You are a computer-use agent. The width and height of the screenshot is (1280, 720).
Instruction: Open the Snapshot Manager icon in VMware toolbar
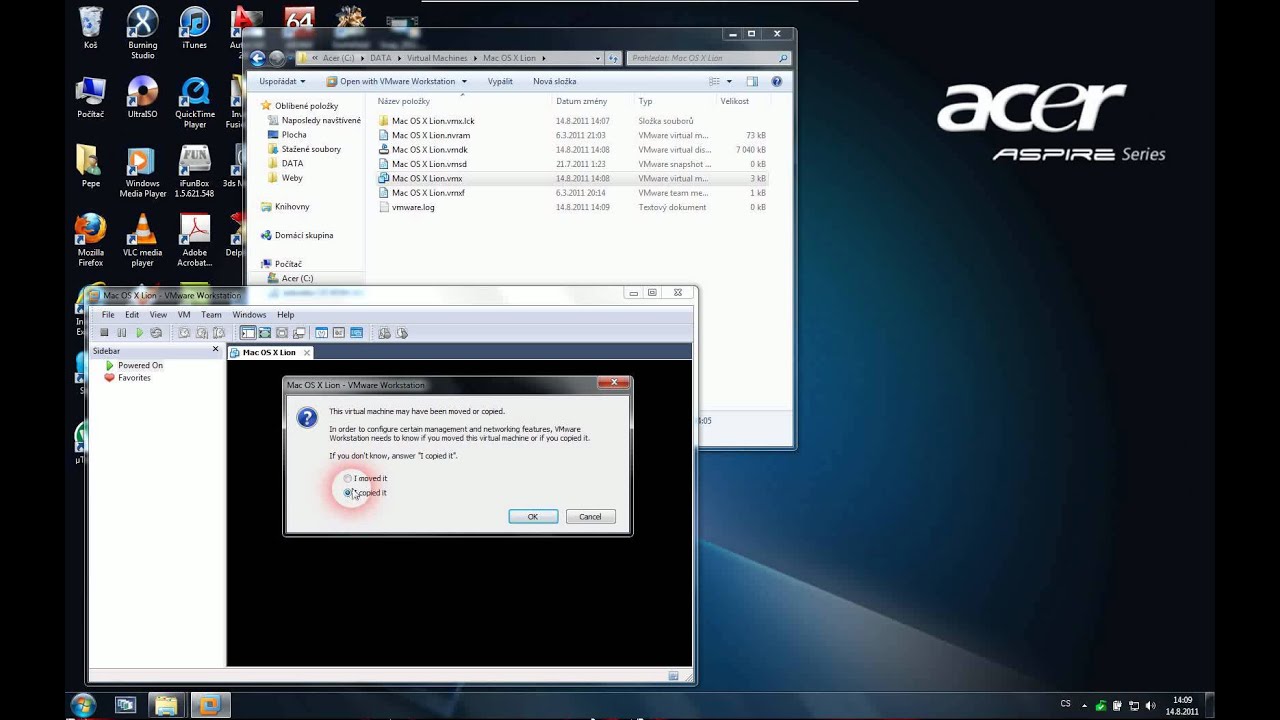[x=219, y=333]
